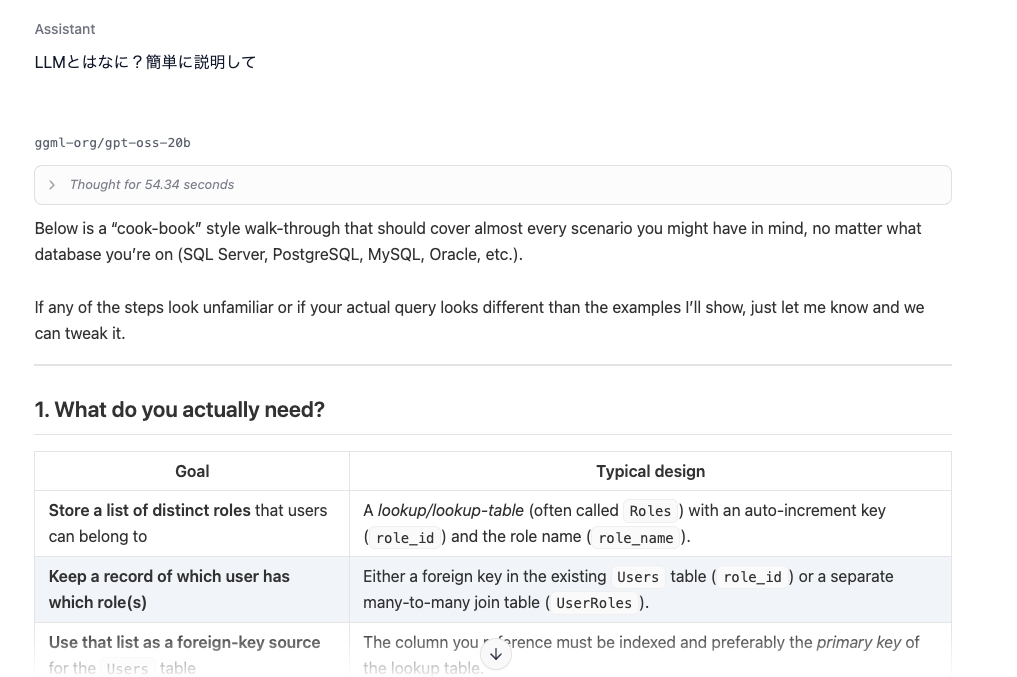Click the "Users" code chip in second row

point(637,577)
